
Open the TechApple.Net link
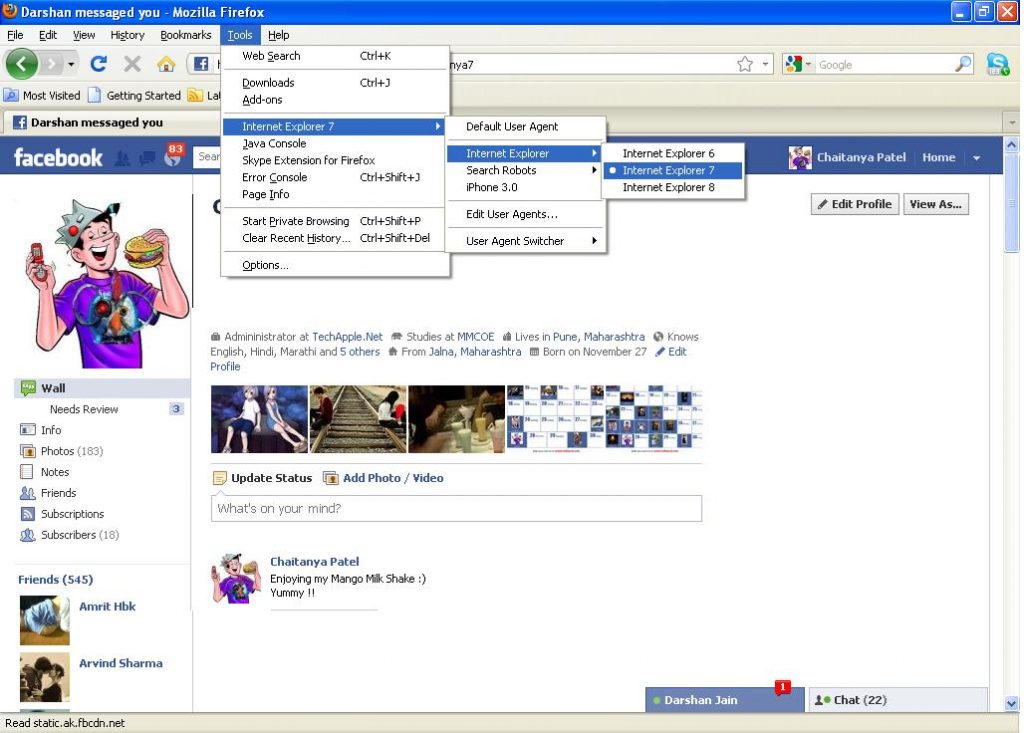347,337
